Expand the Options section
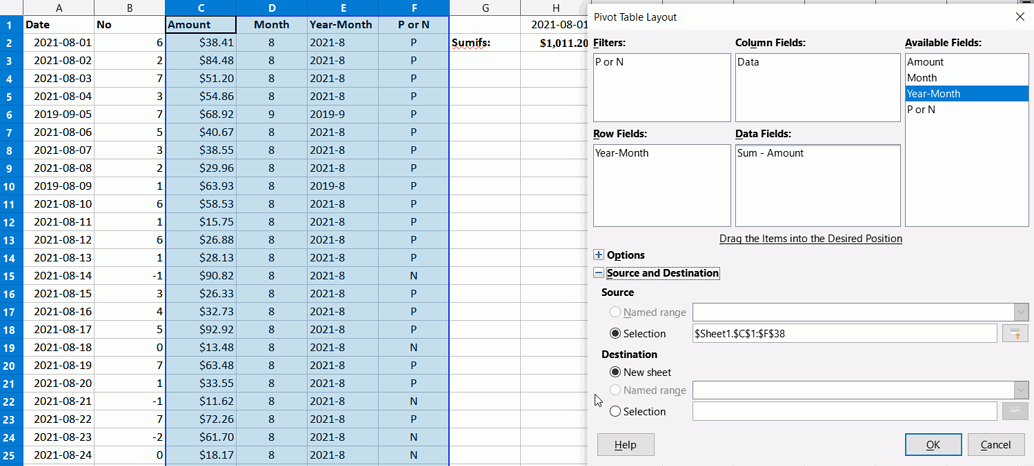1034x466 pixels. point(599,255)
